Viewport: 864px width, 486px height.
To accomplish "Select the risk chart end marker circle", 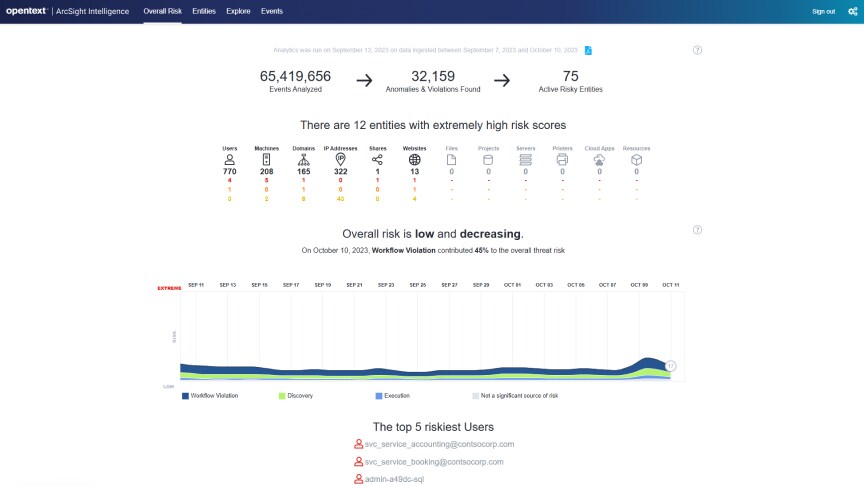I will point(671,366).
